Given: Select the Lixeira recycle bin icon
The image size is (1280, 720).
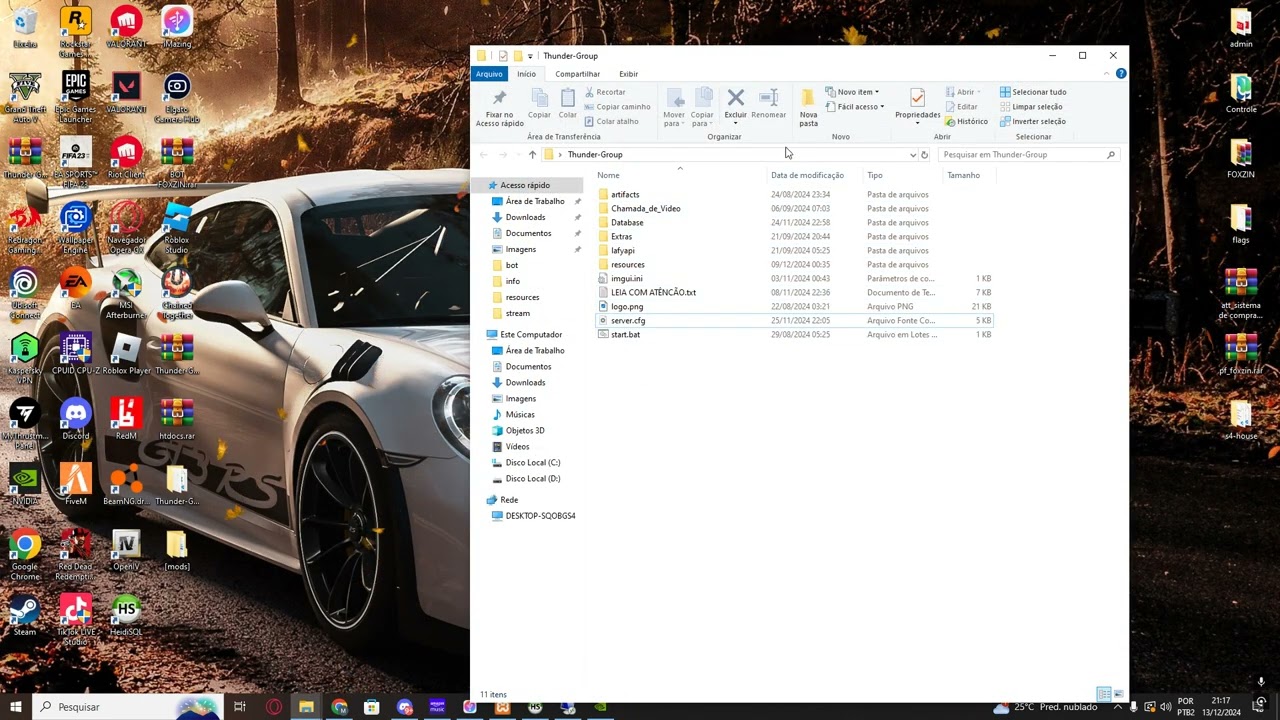Looking at the screenshot, I should tap(25, 28).
